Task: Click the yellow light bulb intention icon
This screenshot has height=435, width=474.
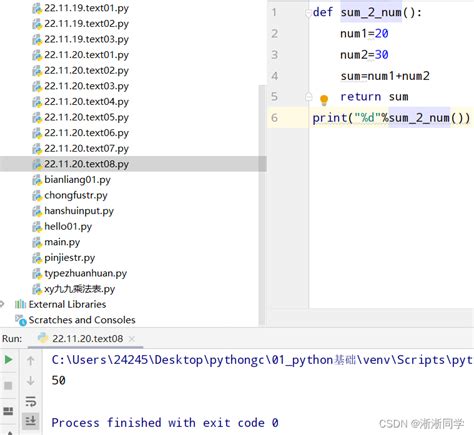Action: click(x=324, y=100)
